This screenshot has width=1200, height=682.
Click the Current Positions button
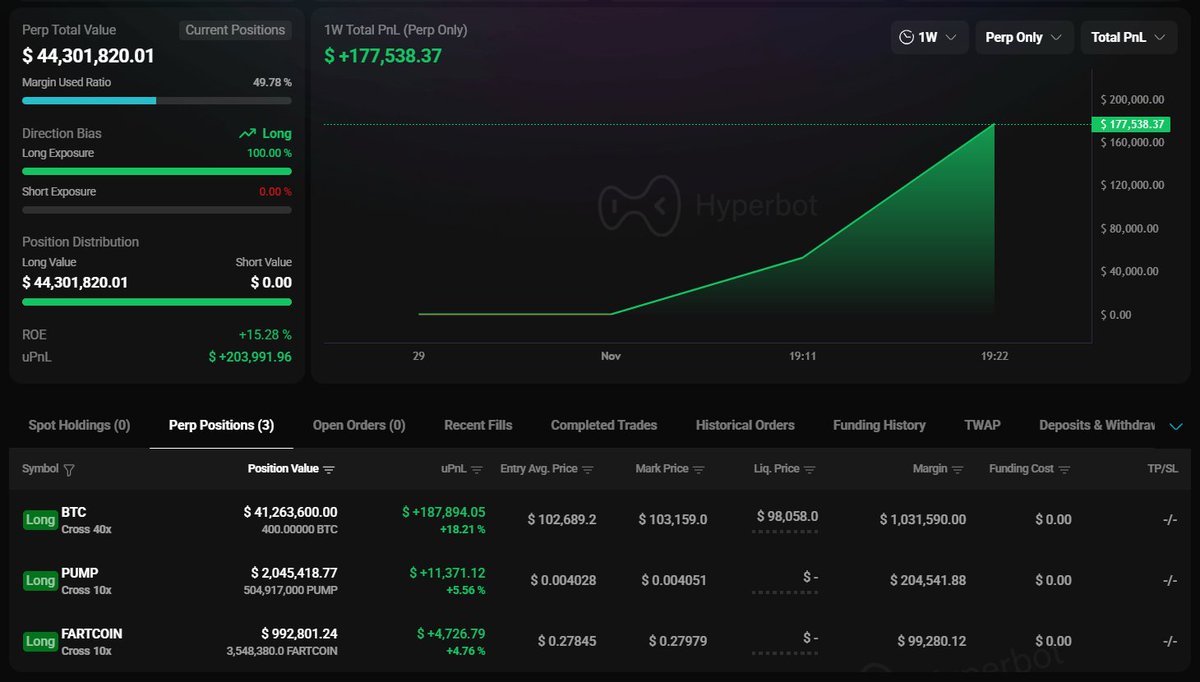click(235, 30)
